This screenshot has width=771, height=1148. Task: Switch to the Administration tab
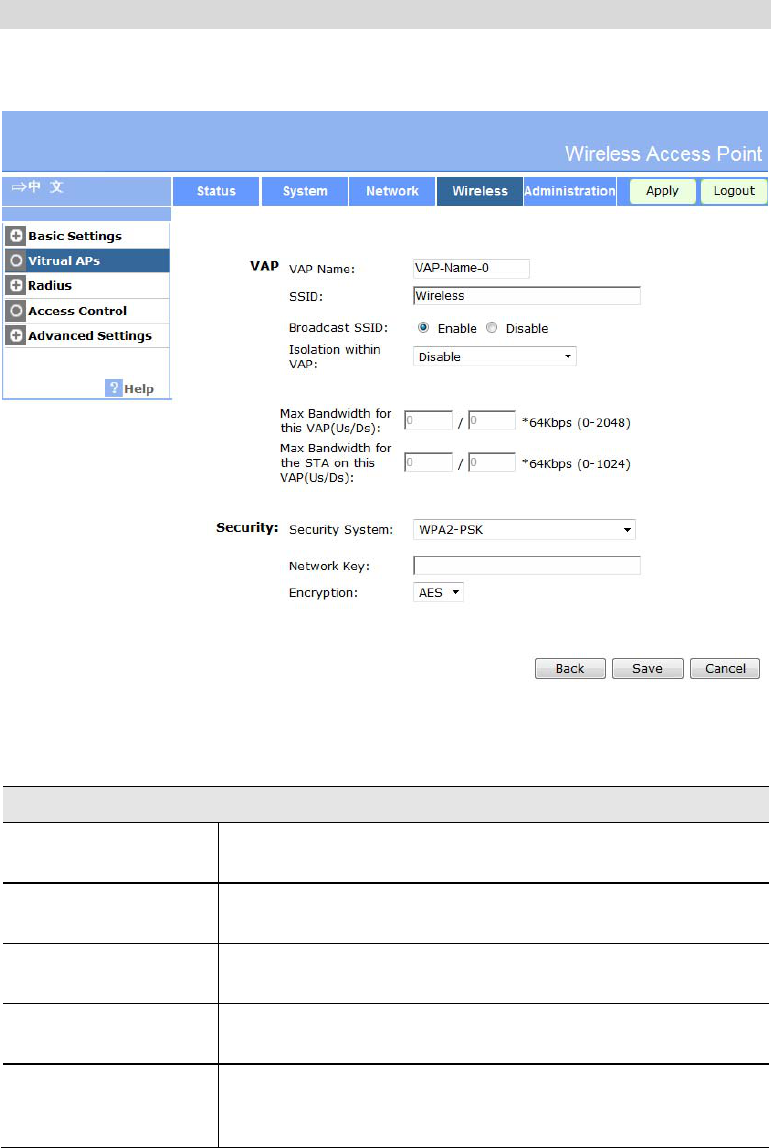pos(570,191)
